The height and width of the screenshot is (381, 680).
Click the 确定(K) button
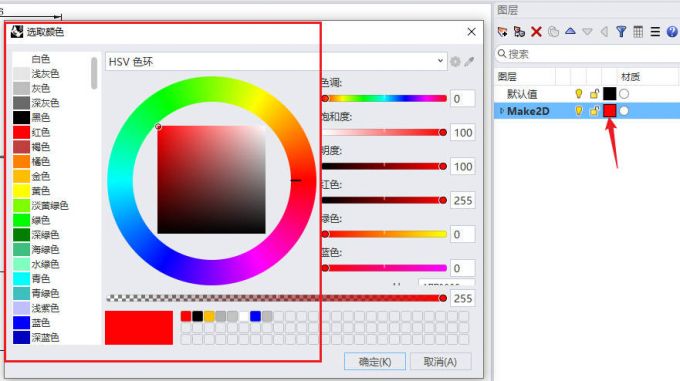pos(375,361)
